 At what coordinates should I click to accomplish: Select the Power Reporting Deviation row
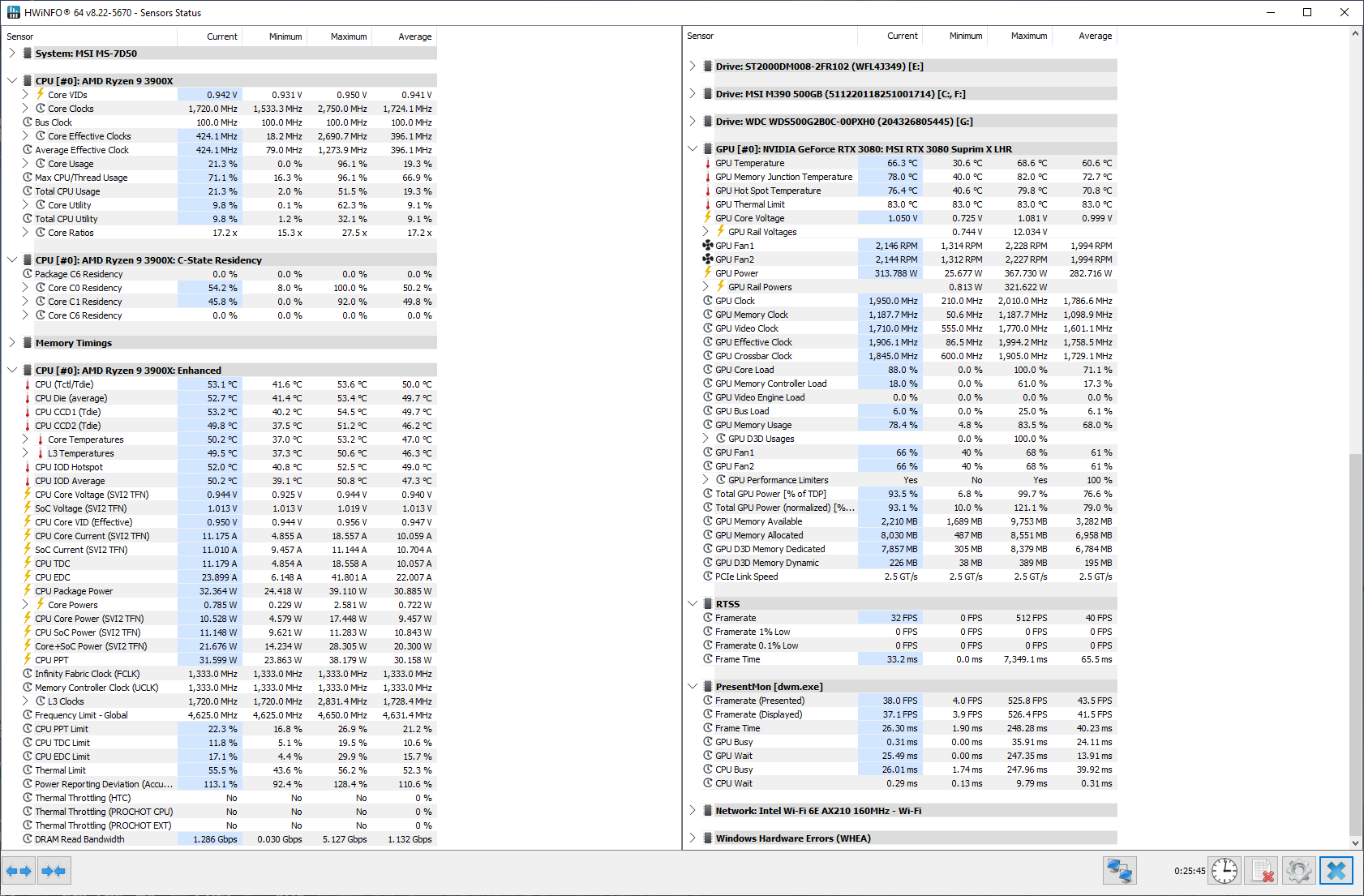pos(229,784)
